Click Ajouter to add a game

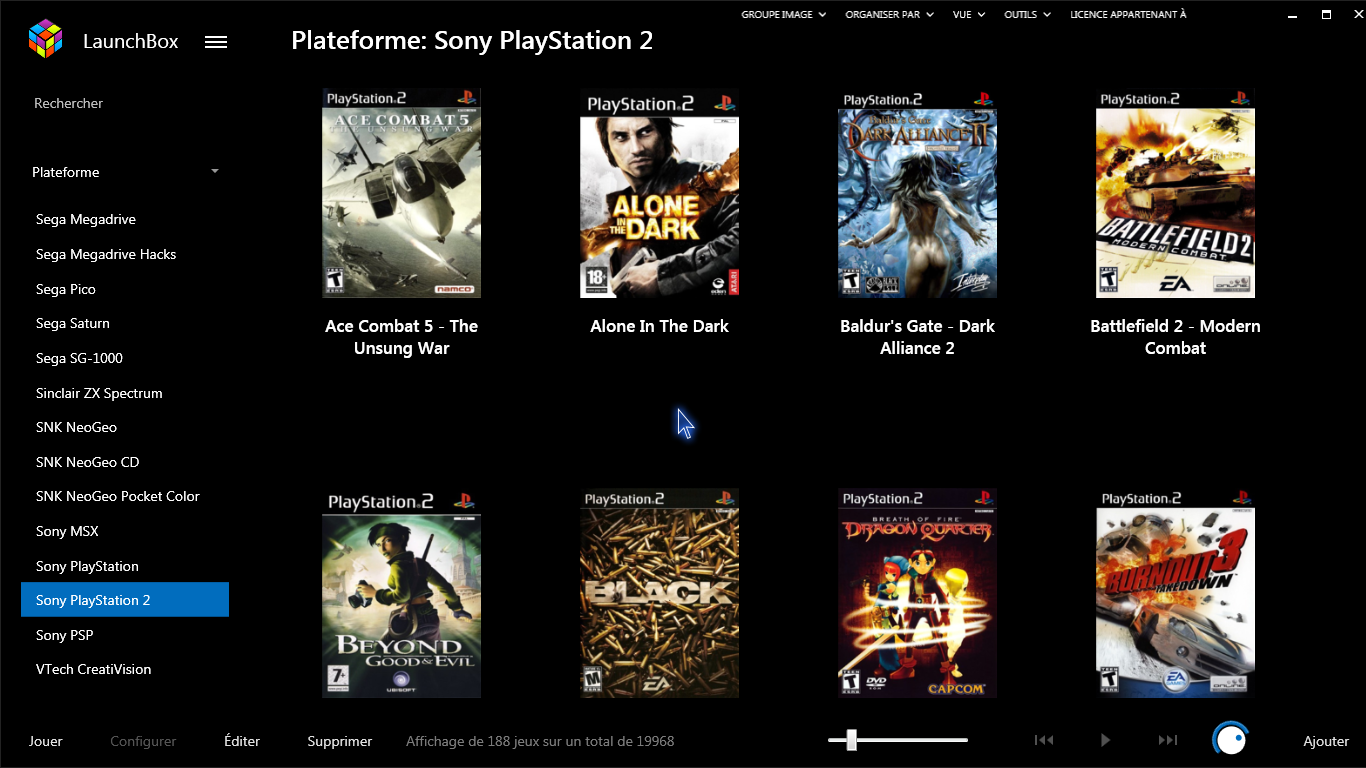click(1326, 741)
